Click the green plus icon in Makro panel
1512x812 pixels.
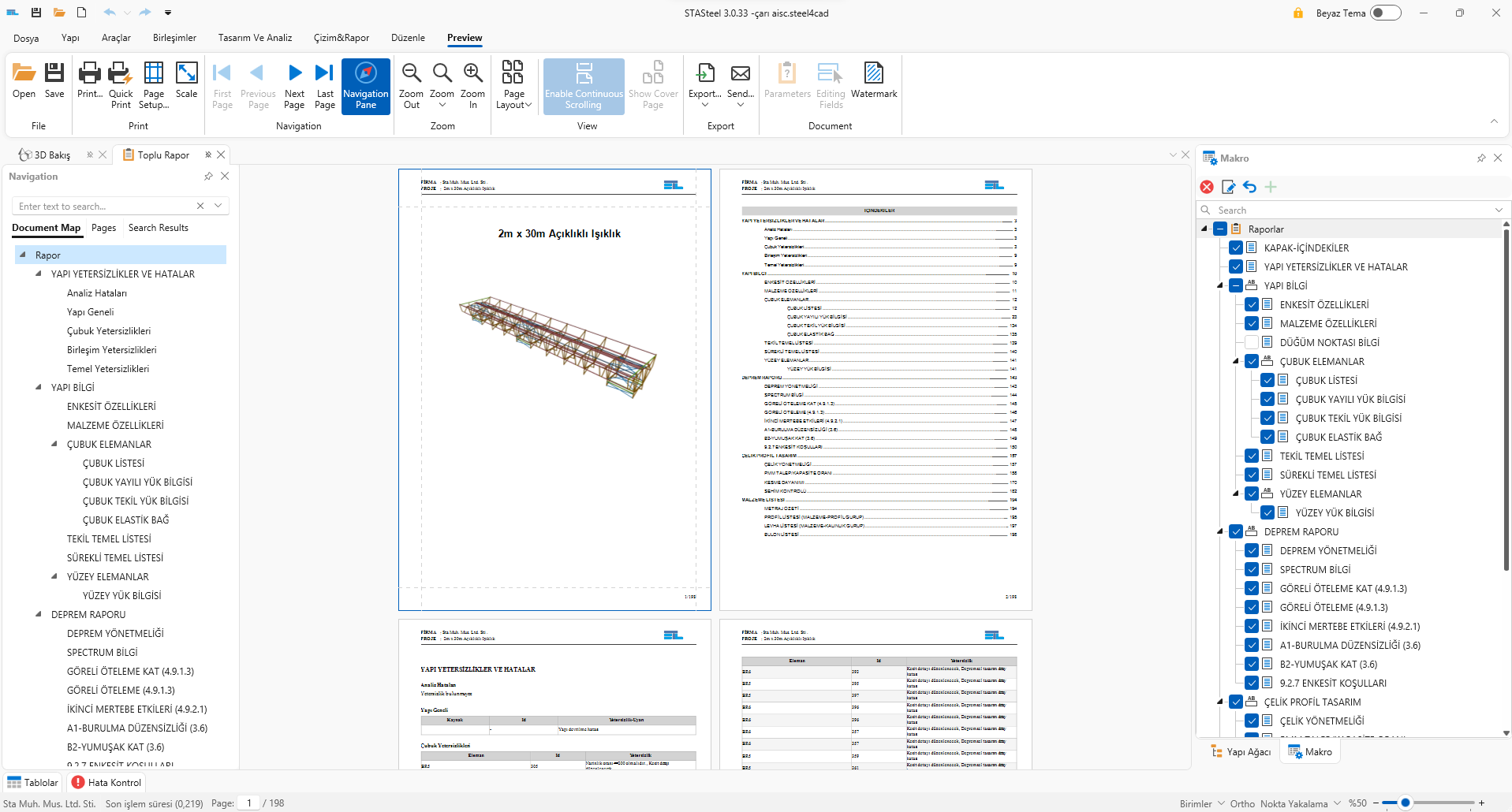[1271, 187]
